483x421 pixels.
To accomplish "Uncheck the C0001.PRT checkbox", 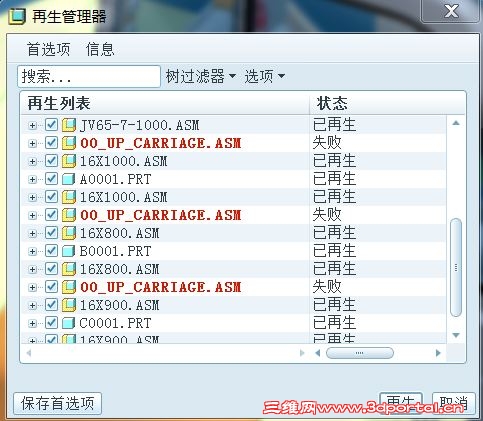I will point(51,323).
